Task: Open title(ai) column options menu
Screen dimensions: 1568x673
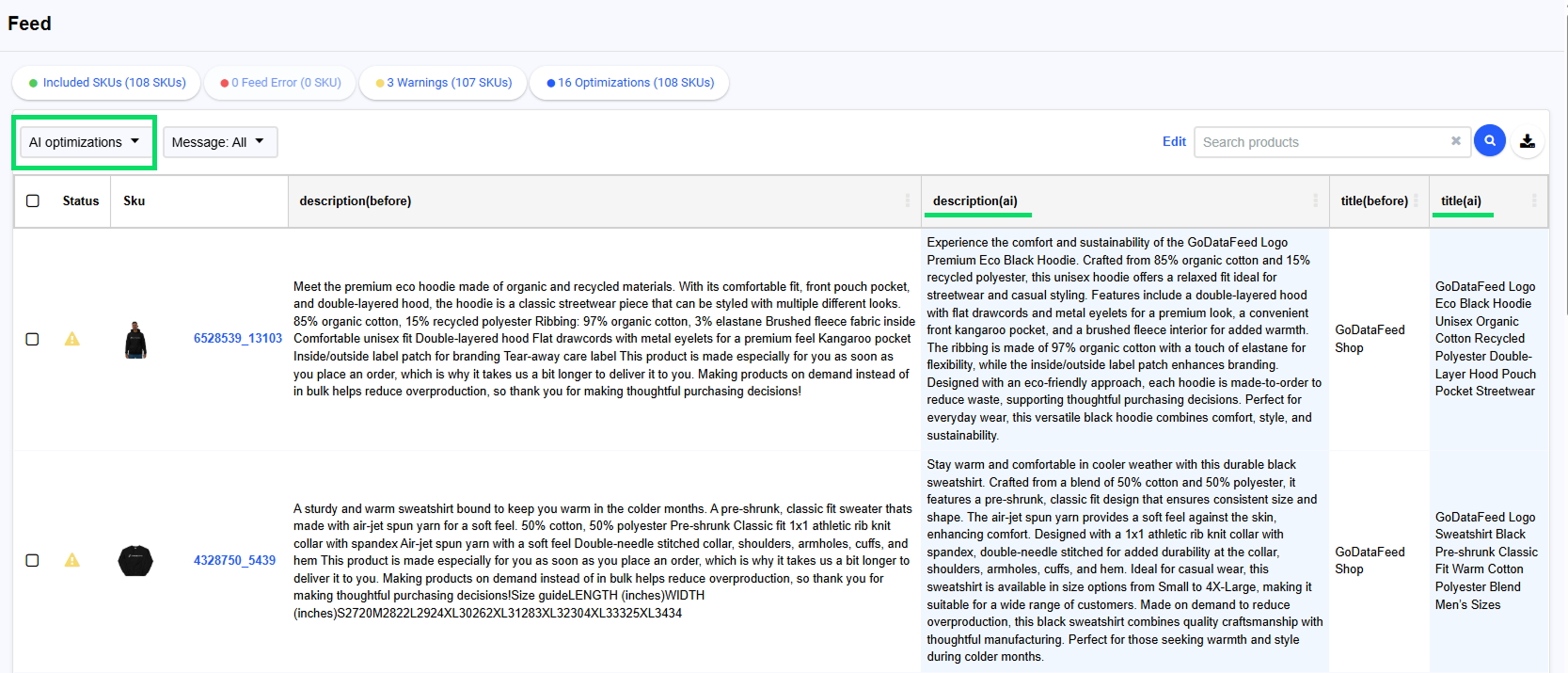Action: point(1534,200)
